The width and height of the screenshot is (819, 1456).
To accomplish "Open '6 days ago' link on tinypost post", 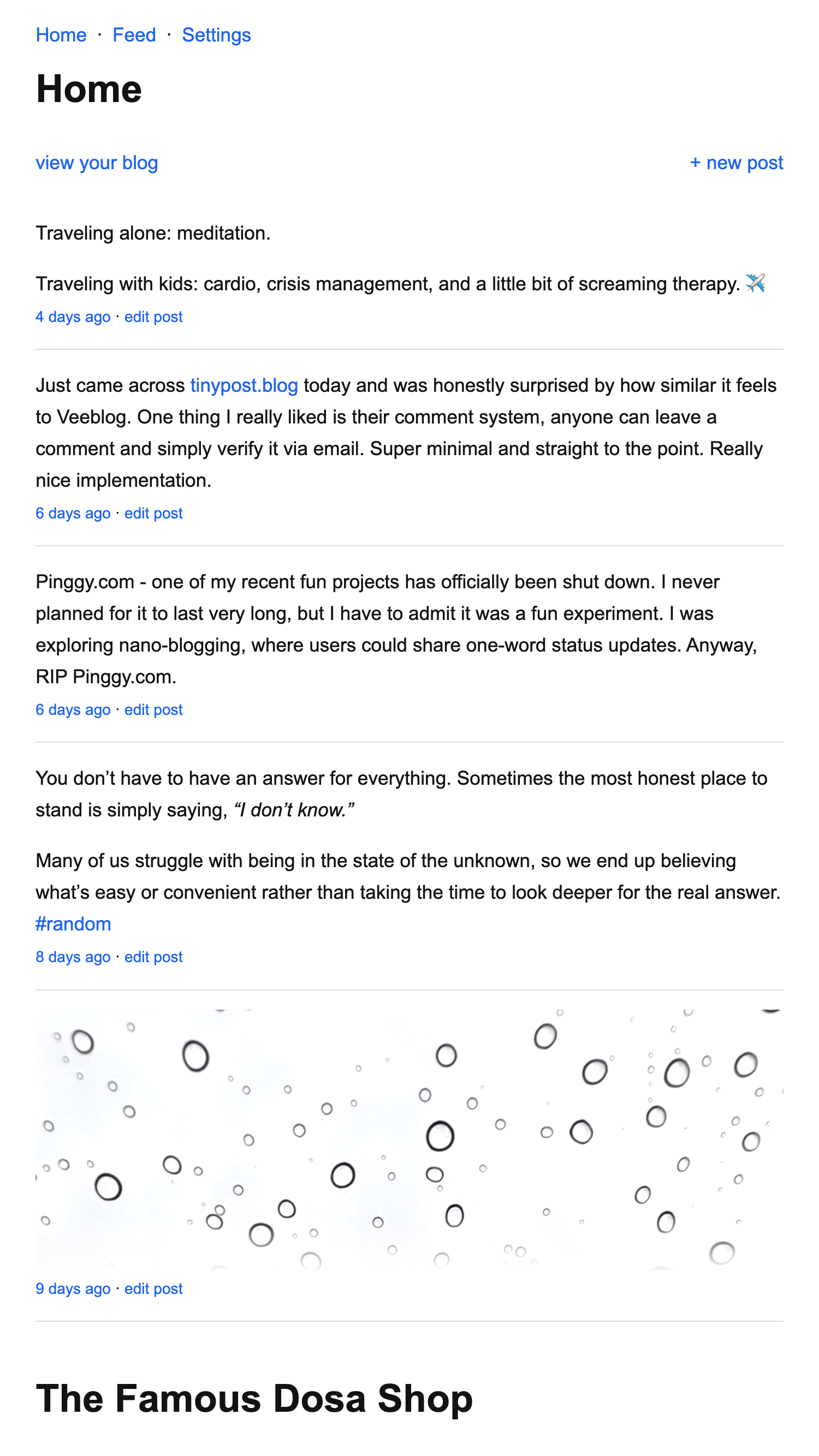I will coord(73,513).
